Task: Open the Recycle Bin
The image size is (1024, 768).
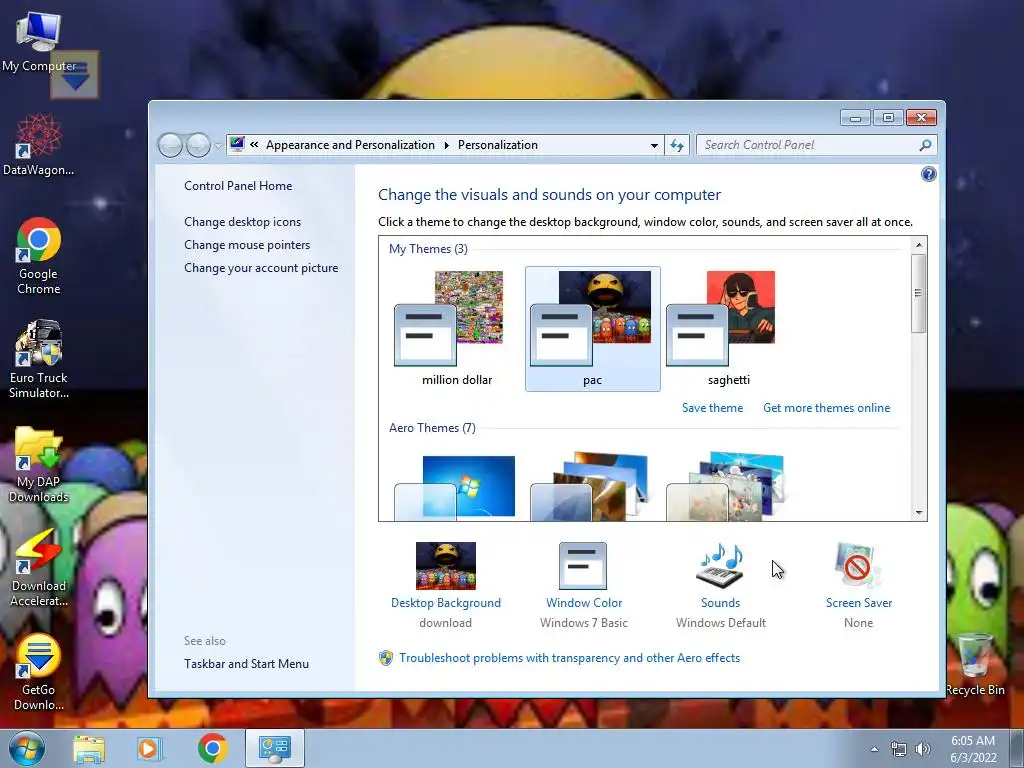Action: pos(974,665)
